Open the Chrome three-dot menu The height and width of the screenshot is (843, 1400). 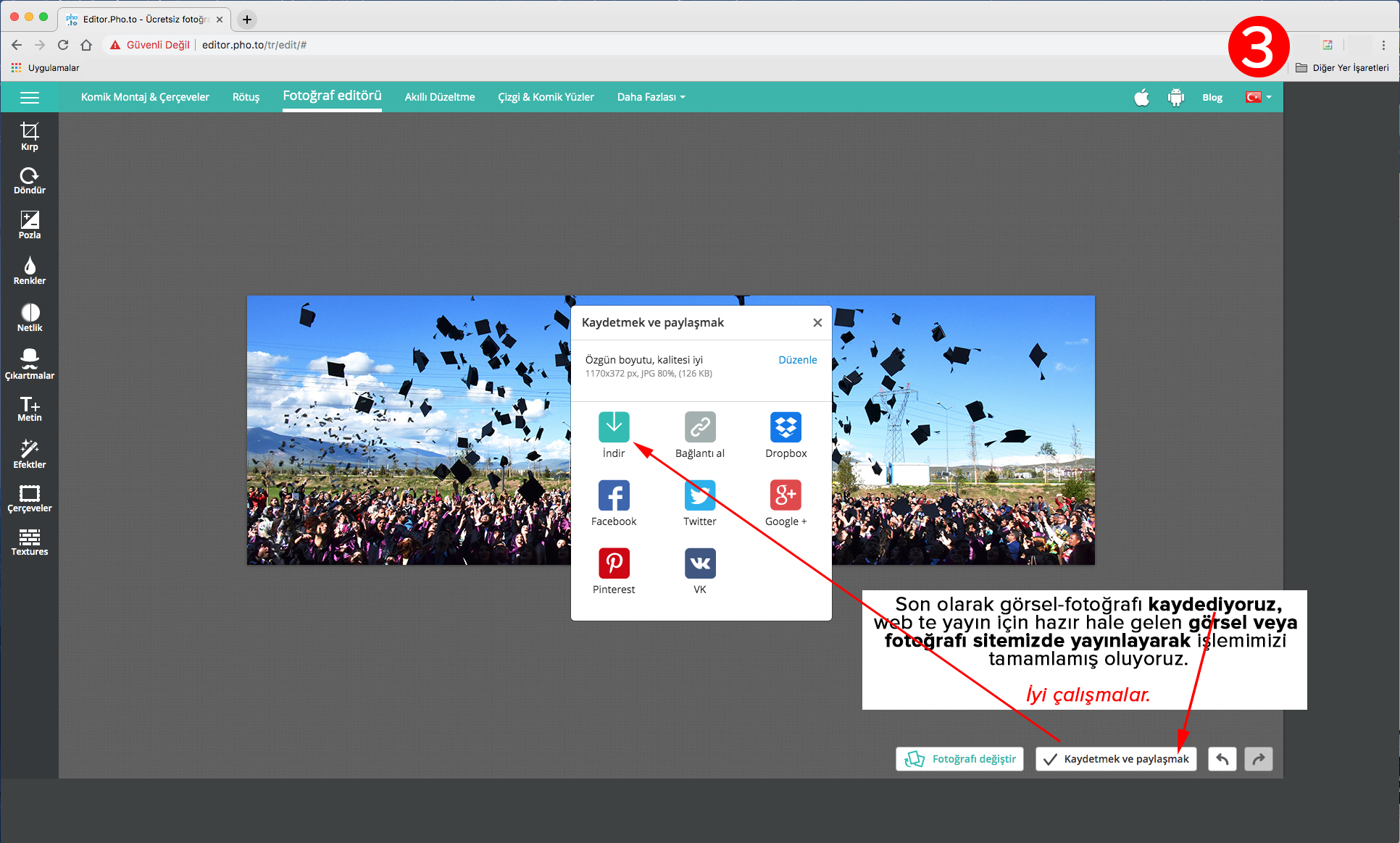(1383, 45)
